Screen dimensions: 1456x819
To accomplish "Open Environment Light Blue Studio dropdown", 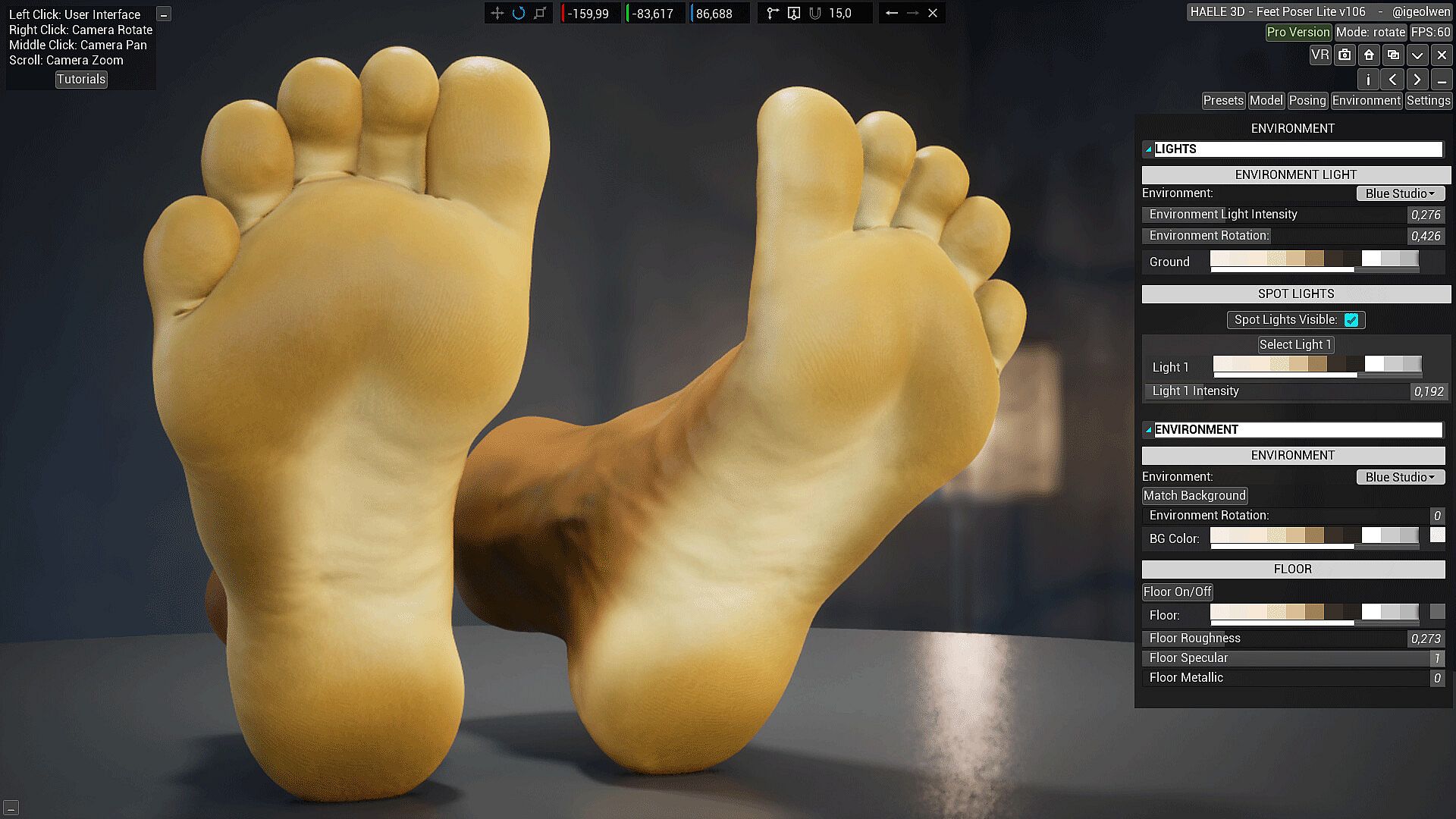I will (x=1400, y=193).
